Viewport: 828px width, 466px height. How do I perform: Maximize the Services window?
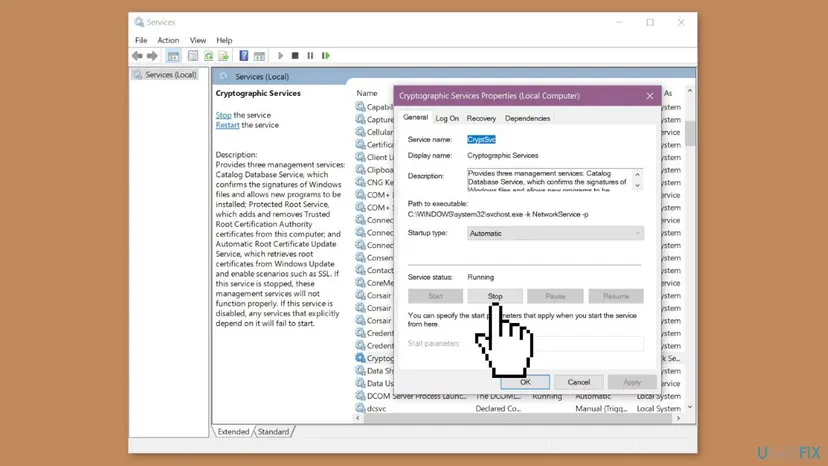click(x=650, y=22)
